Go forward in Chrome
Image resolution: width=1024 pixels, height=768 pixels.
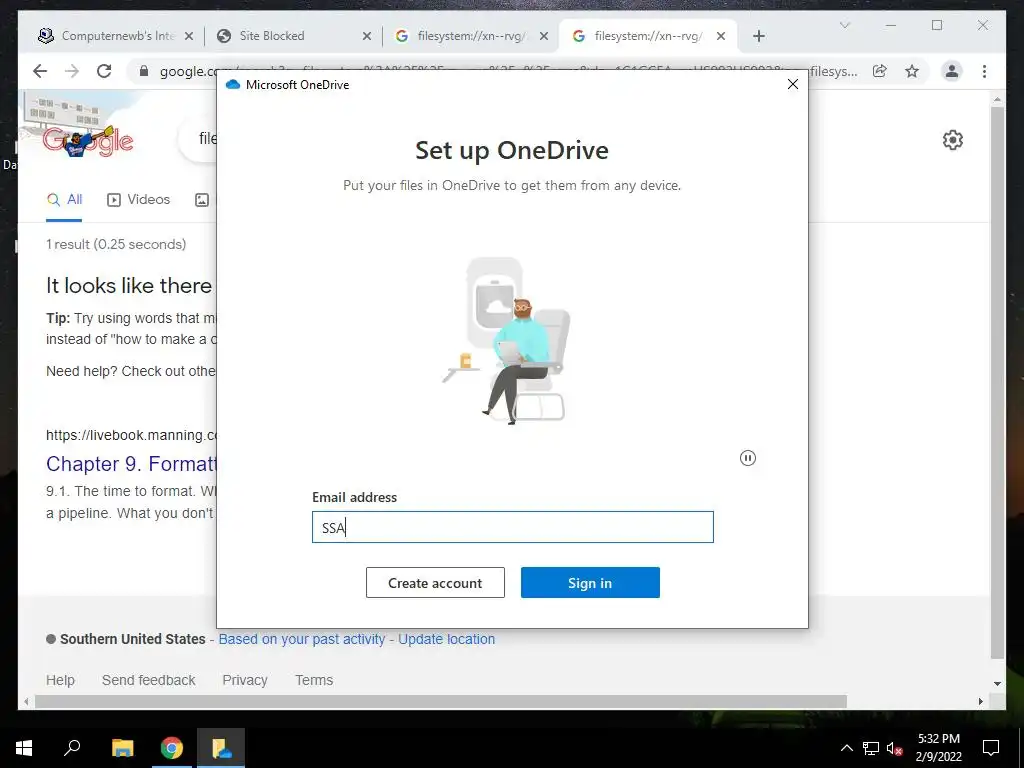pos(72,71)
